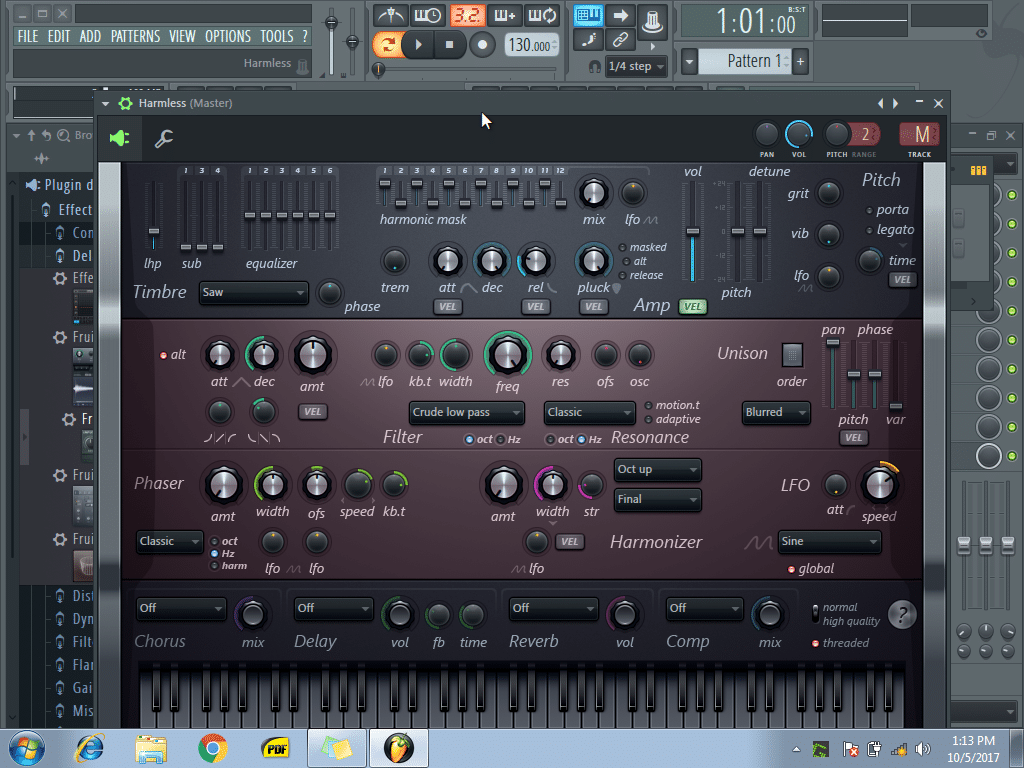1024x768 pixels.
Task: Open the EDIT menu
Action: [59, 37]
